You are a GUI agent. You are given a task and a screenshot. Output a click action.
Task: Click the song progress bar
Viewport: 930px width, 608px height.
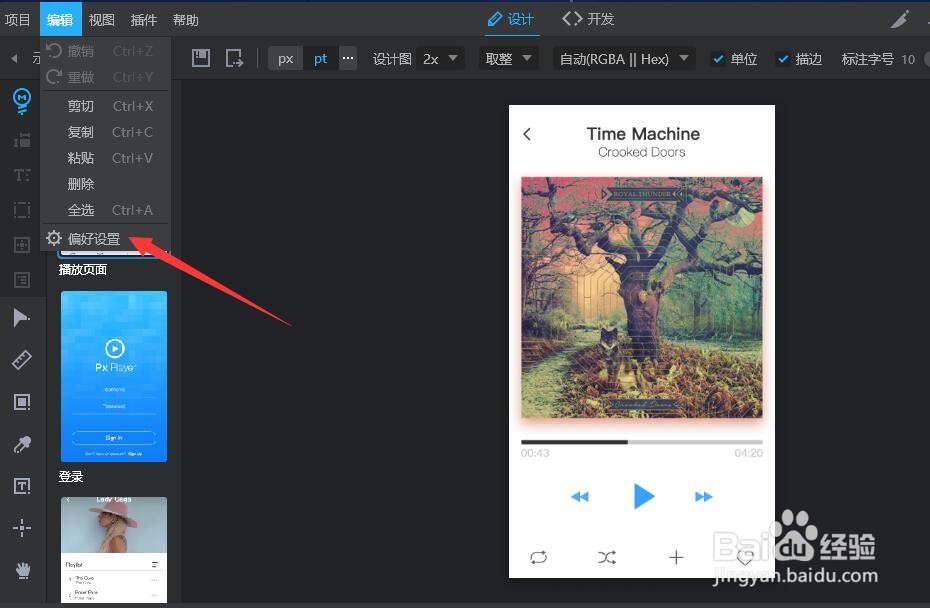coord(642,442)
